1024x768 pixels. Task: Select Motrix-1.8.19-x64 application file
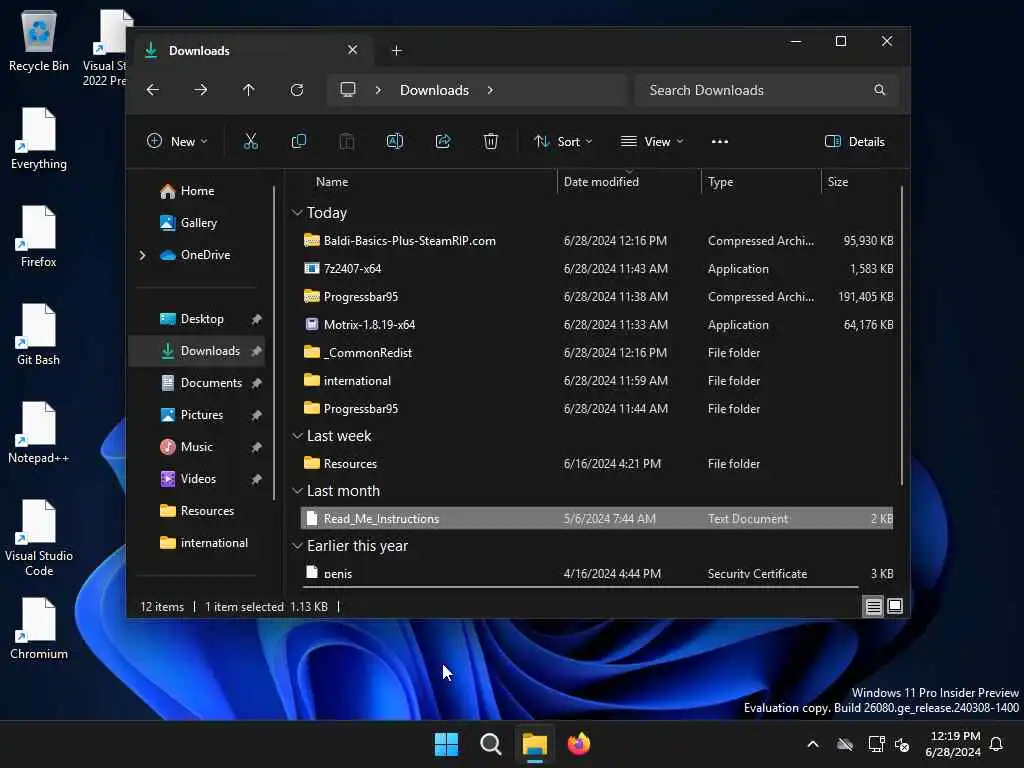(x=597, y=325)
